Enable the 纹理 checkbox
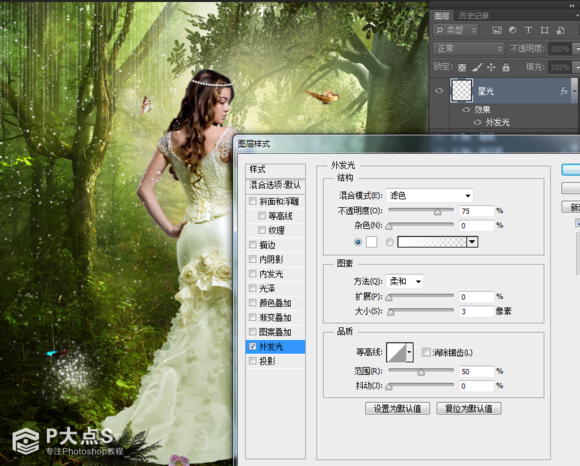 262,230
